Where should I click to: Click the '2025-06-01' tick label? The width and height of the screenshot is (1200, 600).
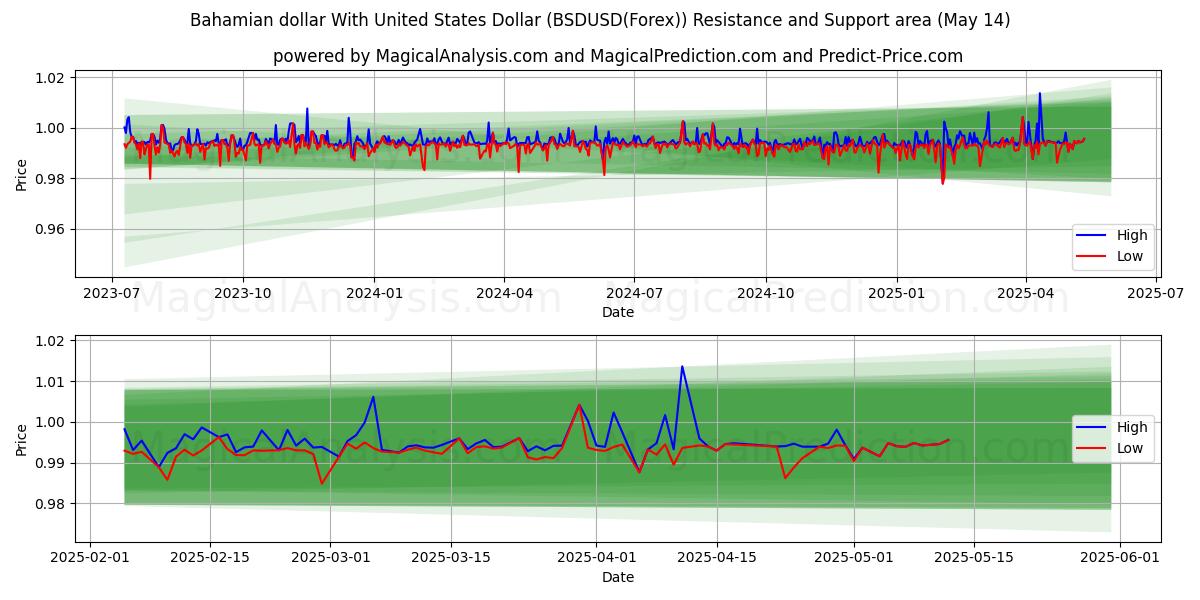coord(1120,556)
